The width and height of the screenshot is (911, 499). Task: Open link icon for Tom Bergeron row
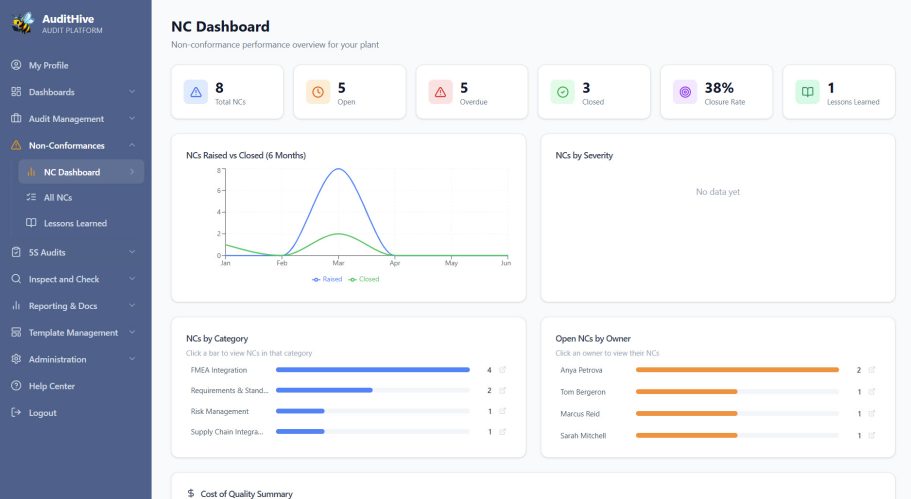[x=871, y=392]
